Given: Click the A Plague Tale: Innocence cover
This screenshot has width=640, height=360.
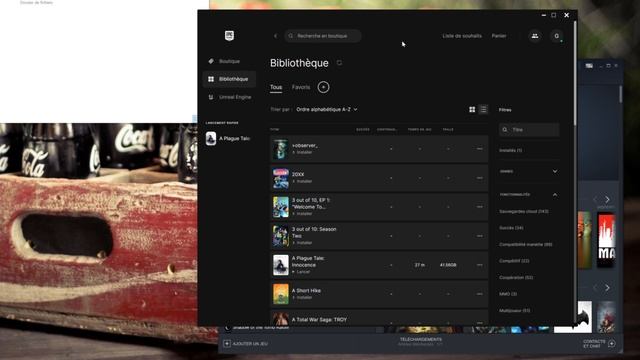Looking at the screenshot, I should coord(281,265).
